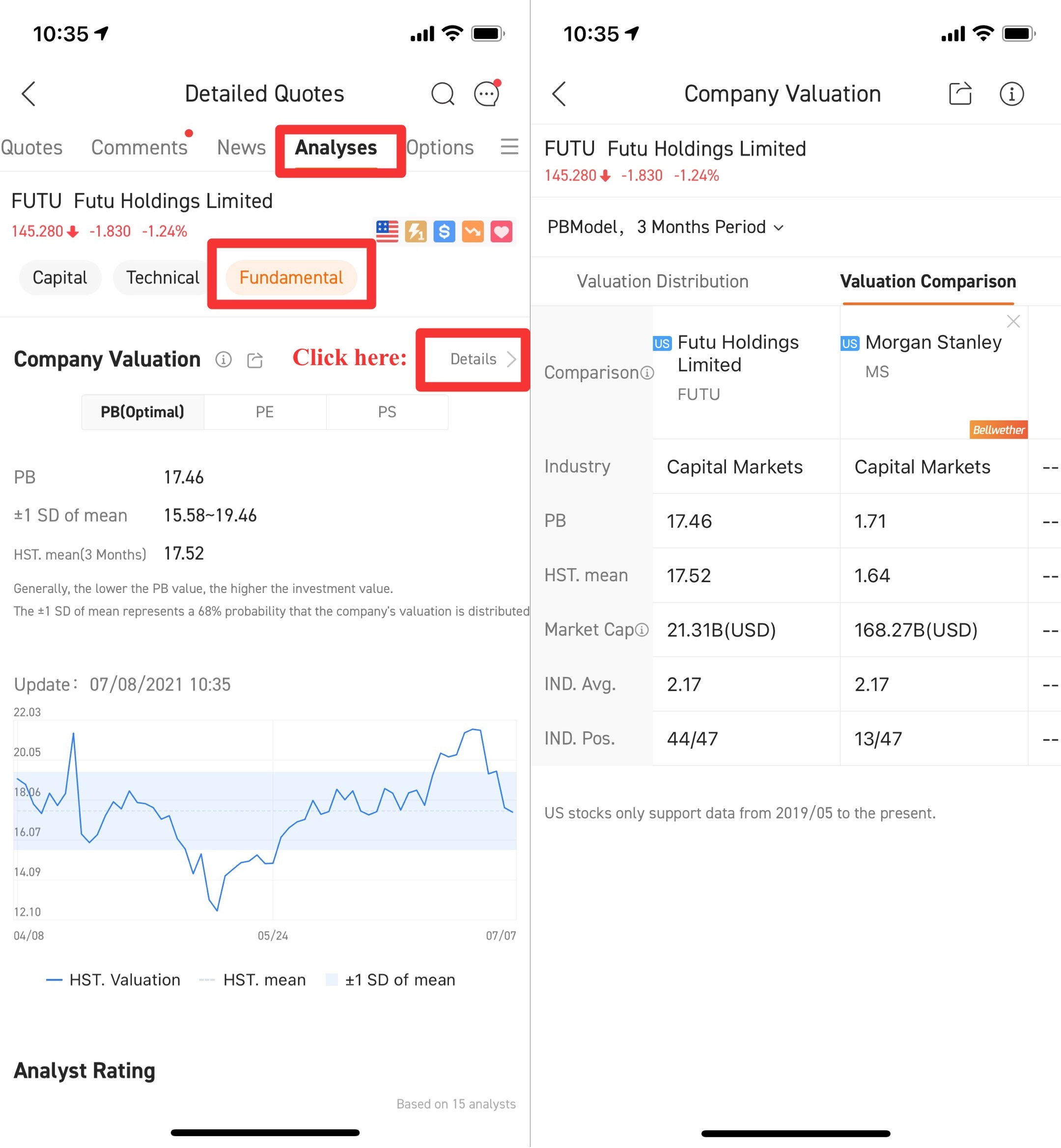Click the orange trending chart icon
This screenshot has height=1148, width=1061.
coord(472,231)
